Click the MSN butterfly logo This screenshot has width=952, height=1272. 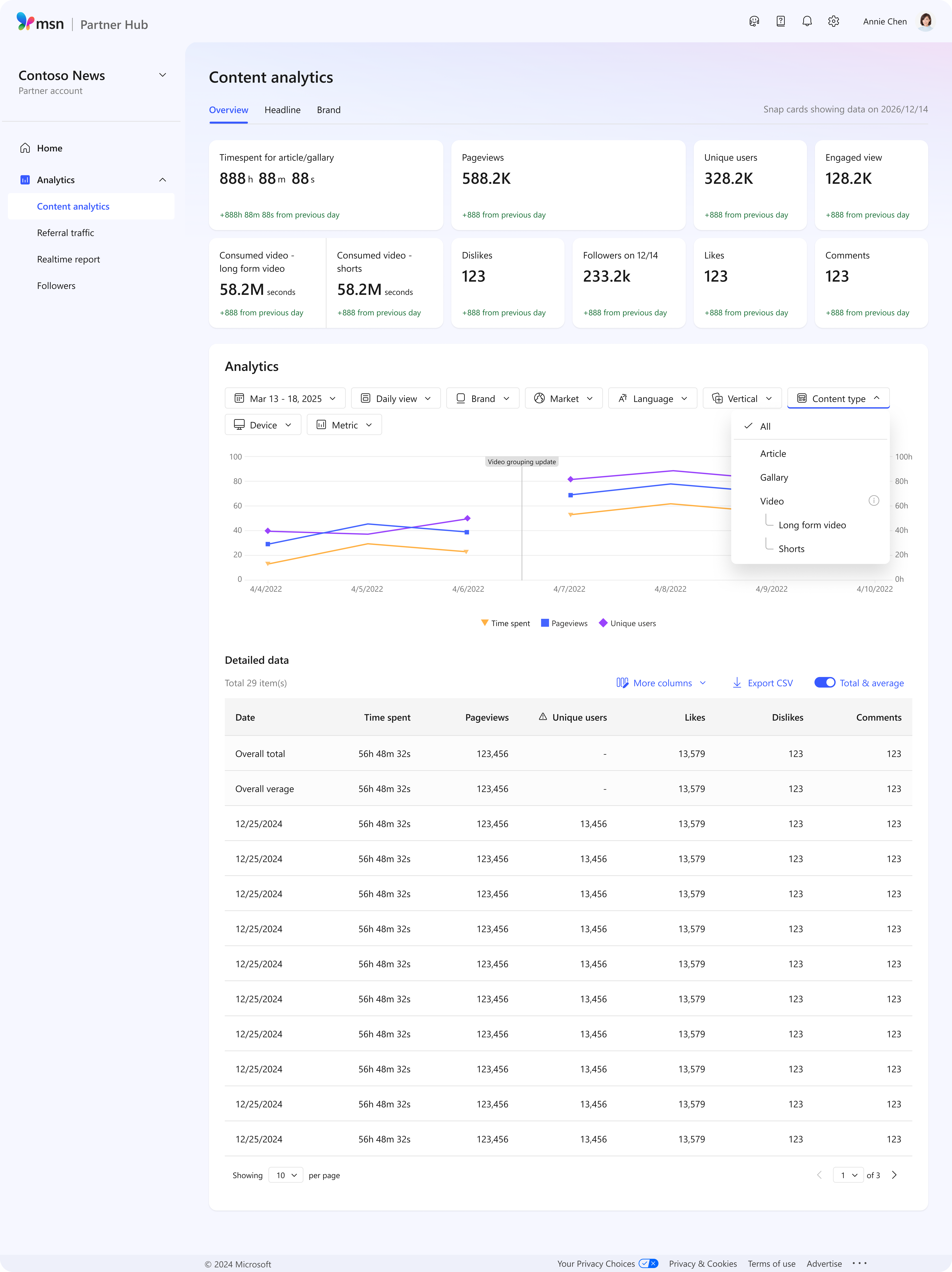tap(25, 21)
